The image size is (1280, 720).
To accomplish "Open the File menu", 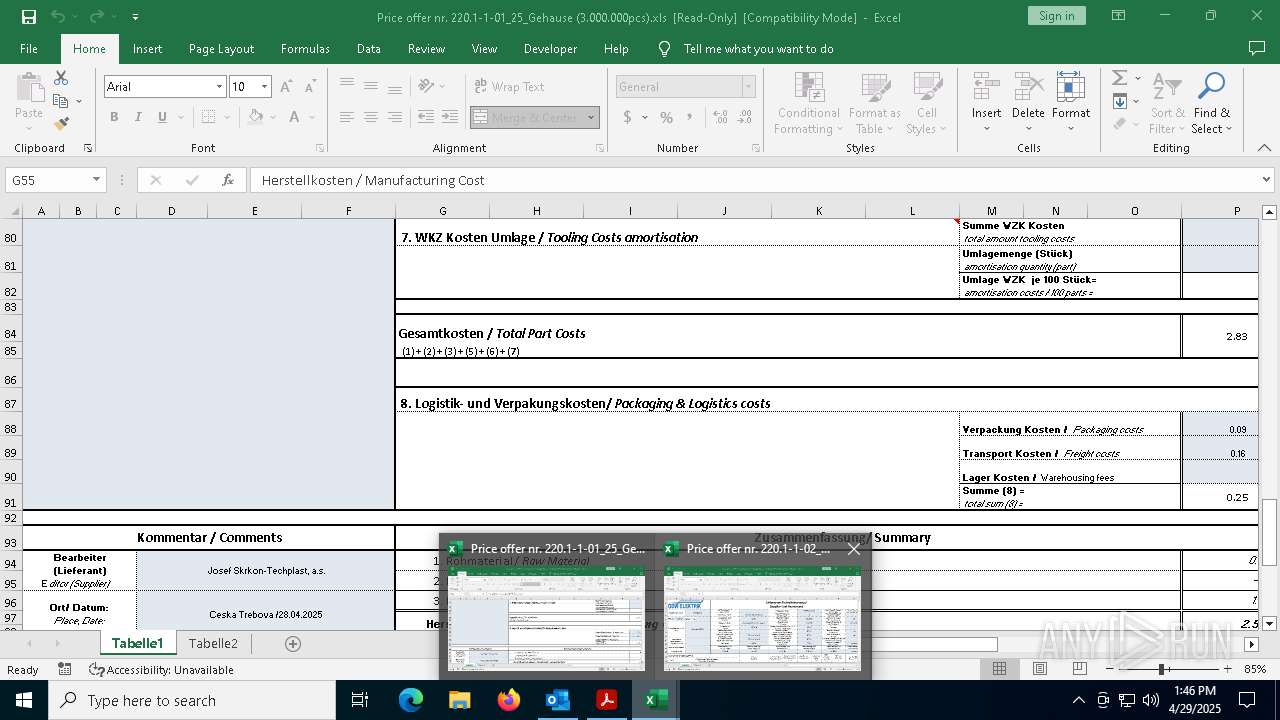I will [29, 49].
